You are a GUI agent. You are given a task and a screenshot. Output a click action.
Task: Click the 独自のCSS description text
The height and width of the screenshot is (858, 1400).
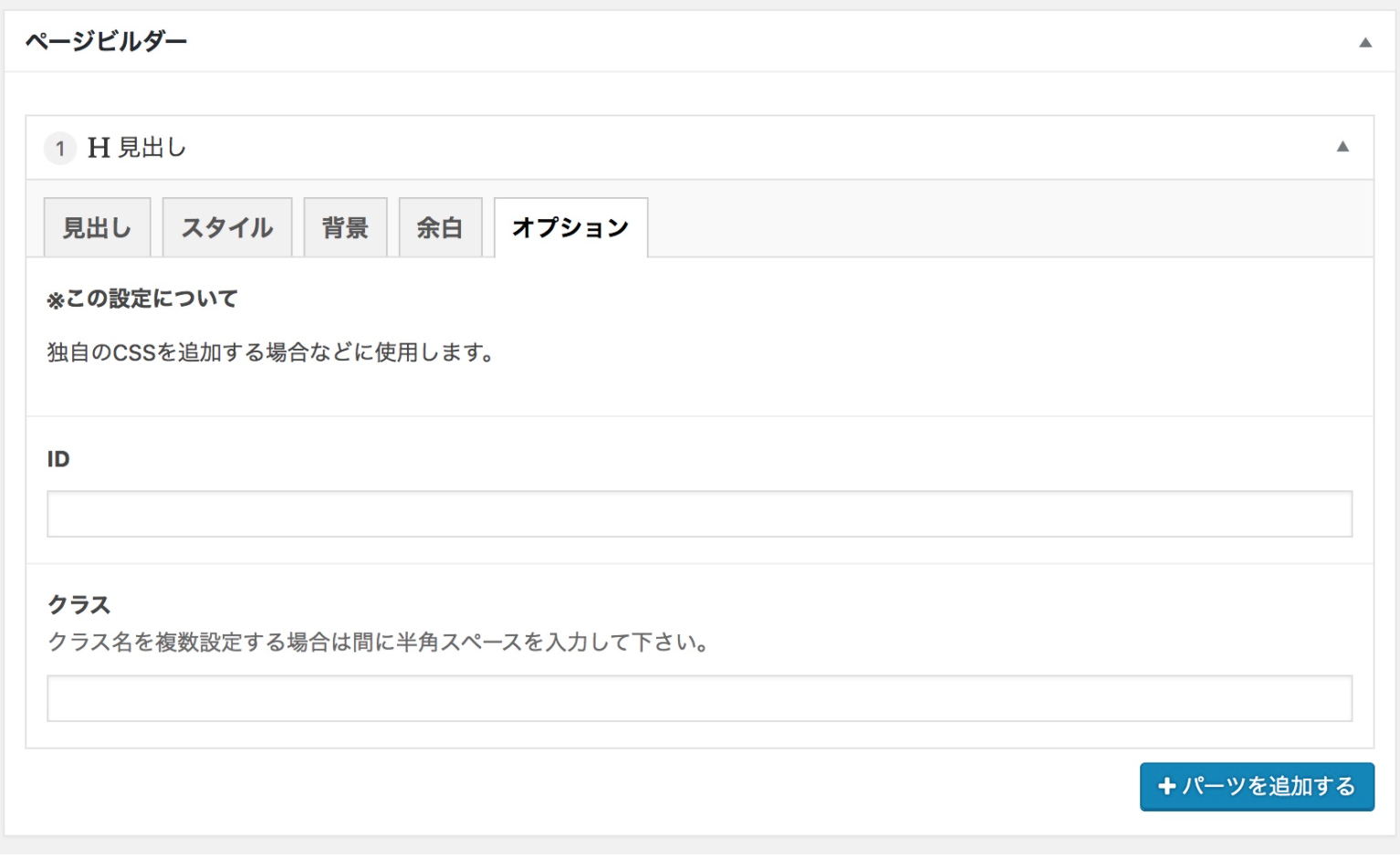click(271, 352)
